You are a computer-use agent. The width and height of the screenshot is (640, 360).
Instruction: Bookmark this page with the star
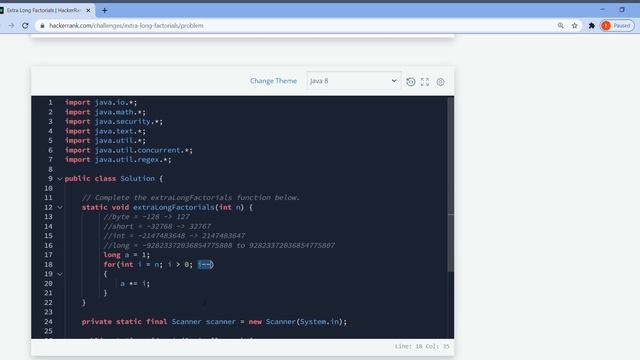pos(575,26)
